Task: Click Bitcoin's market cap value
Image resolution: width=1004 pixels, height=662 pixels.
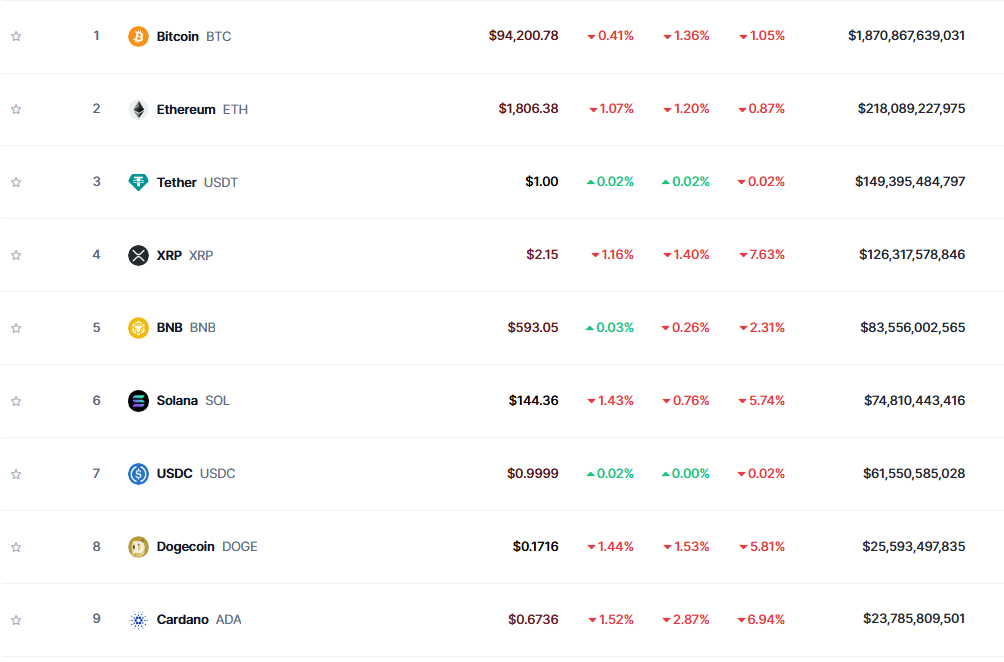Action: [x=906, y=36]
